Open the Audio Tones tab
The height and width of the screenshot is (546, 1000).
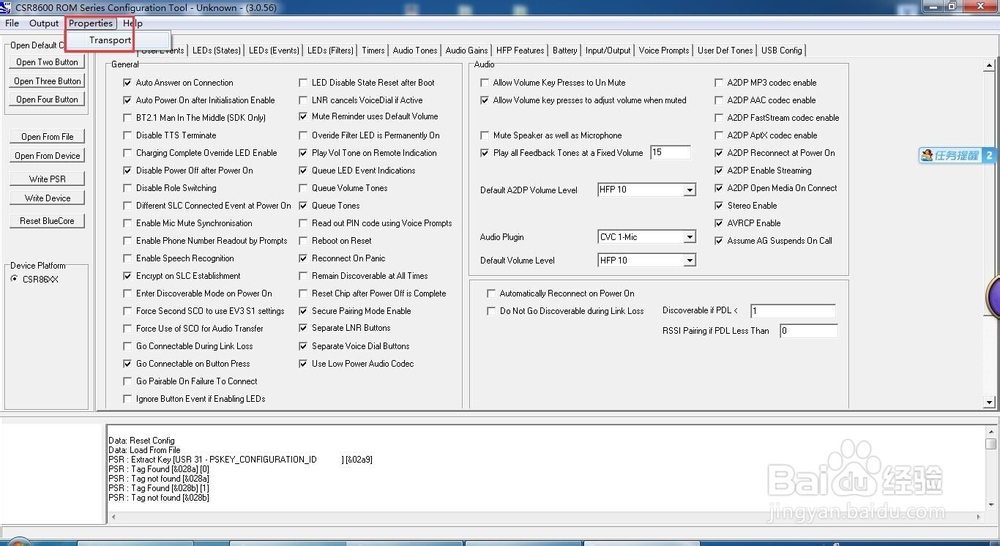click(x=415, y=50)
